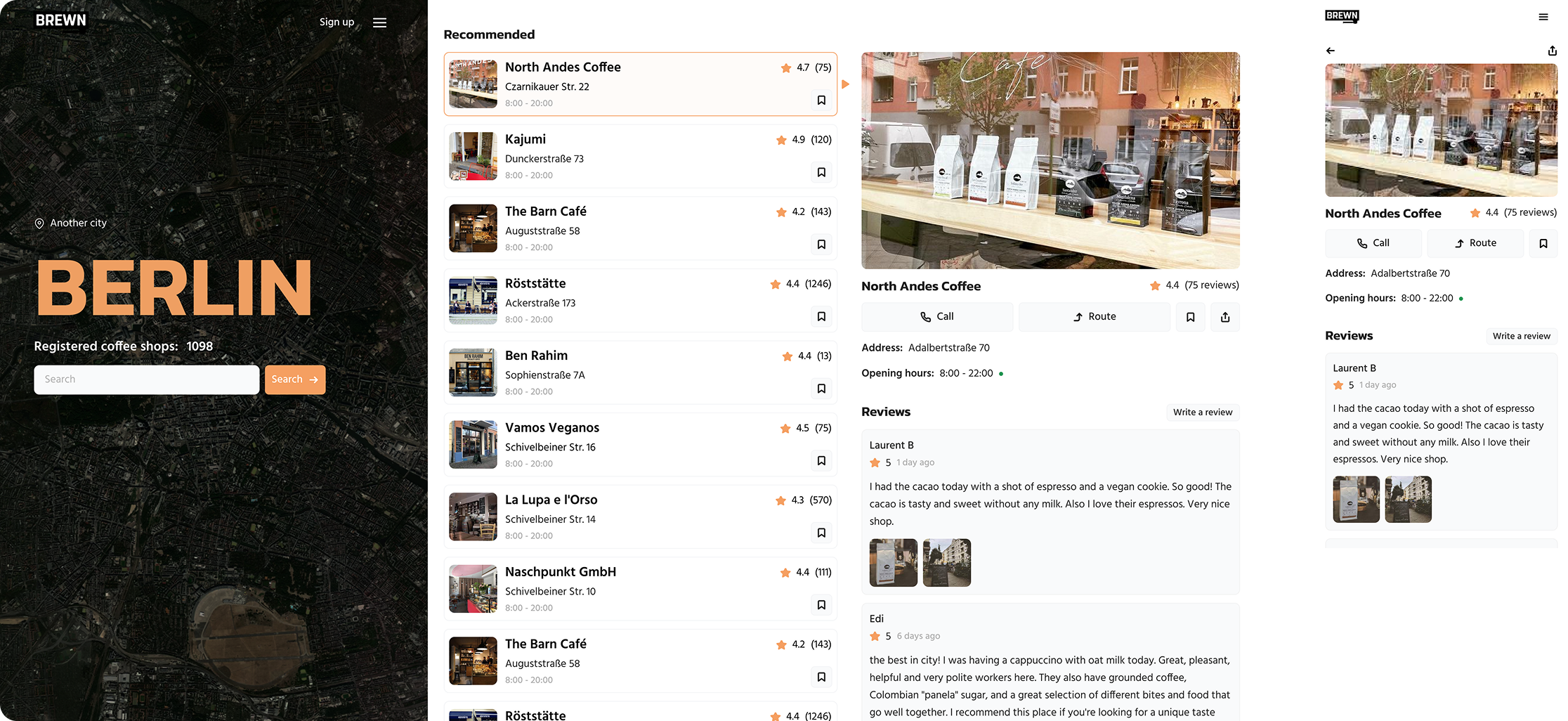The image size is (1568, 721).
Task: Open Laurent B's first review photo on desktop
Action: point(894,563)
